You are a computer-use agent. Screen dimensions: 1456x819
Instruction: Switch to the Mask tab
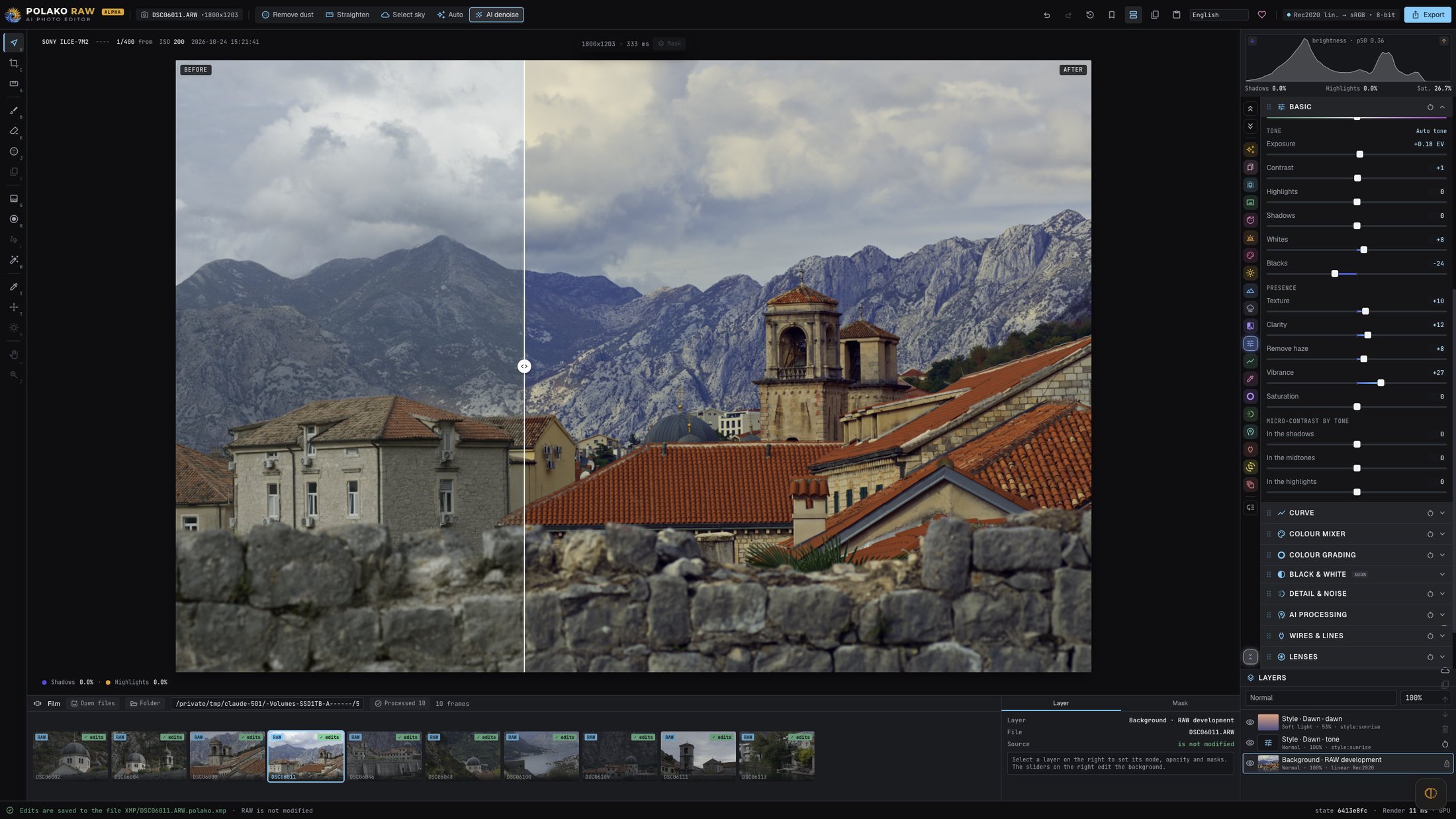point(1179,703)
